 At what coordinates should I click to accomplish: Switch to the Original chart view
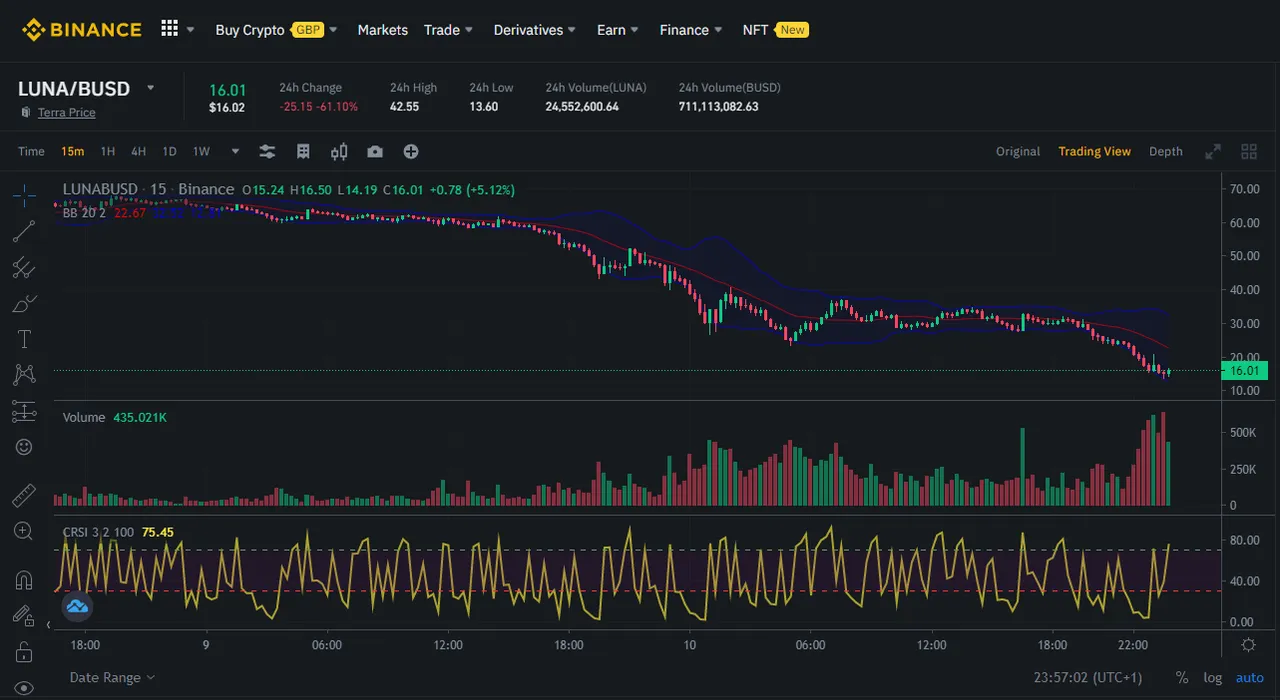tap(1018, 152)
